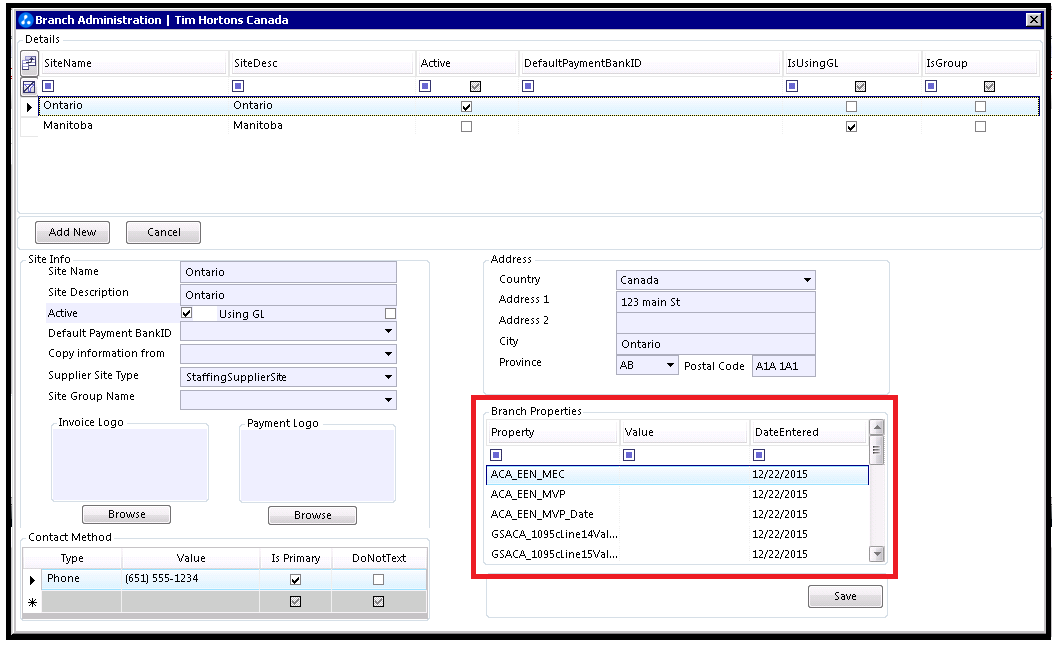The width and height of the screenshot is (1057, 645).
Task: Check IsGroup for the Ontario row
Action: coord(980,106)
